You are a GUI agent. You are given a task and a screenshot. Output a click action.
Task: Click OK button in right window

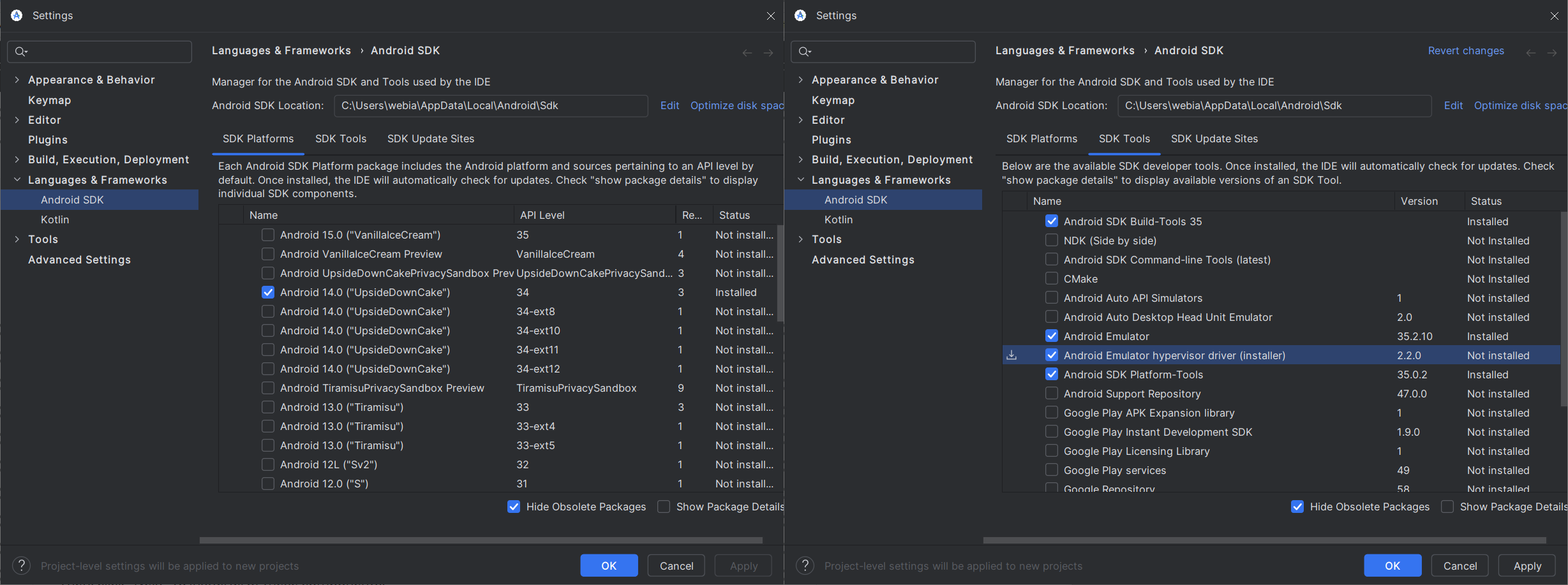(x=1393, y=565)
